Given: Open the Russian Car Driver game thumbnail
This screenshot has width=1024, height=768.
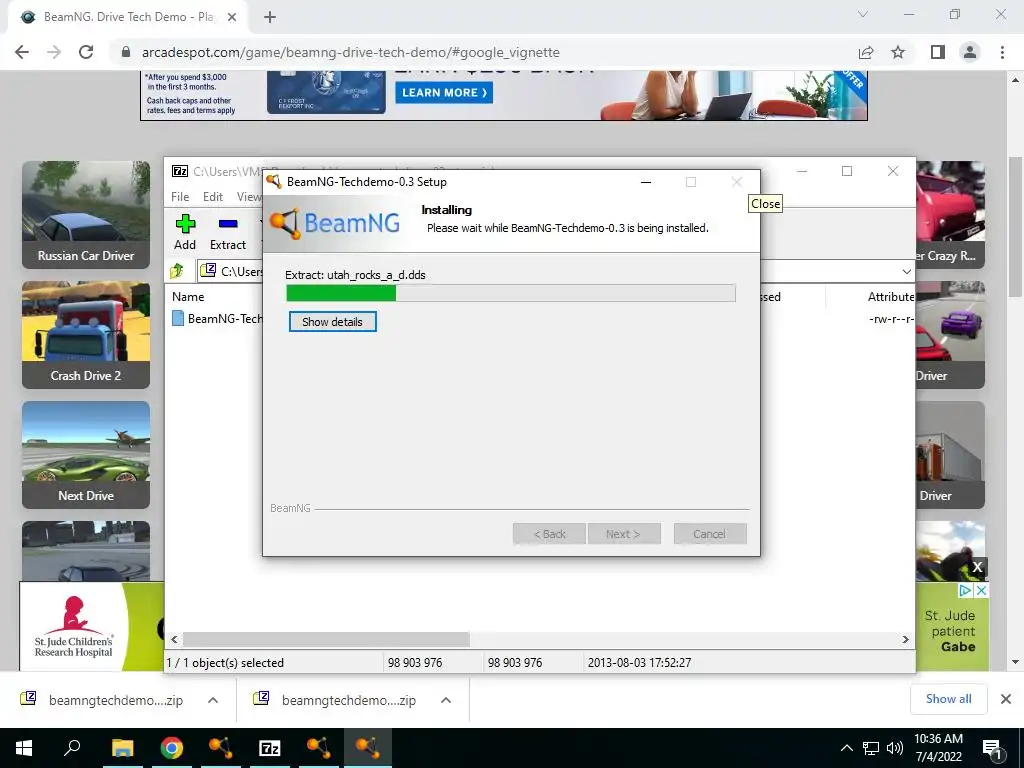Looking at the screenshot, I should tap(86, 215).
